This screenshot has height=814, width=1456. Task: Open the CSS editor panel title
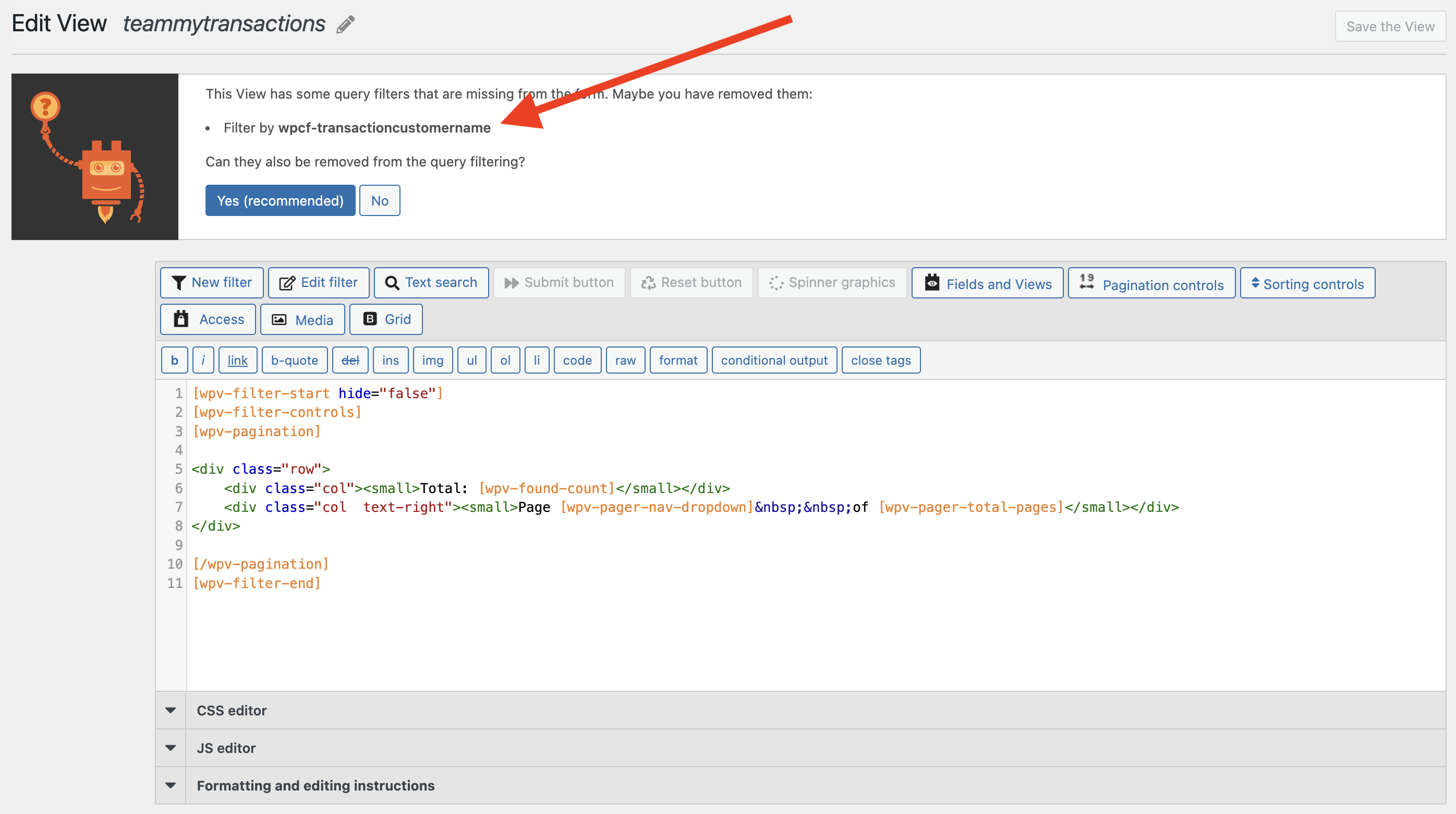232,711
